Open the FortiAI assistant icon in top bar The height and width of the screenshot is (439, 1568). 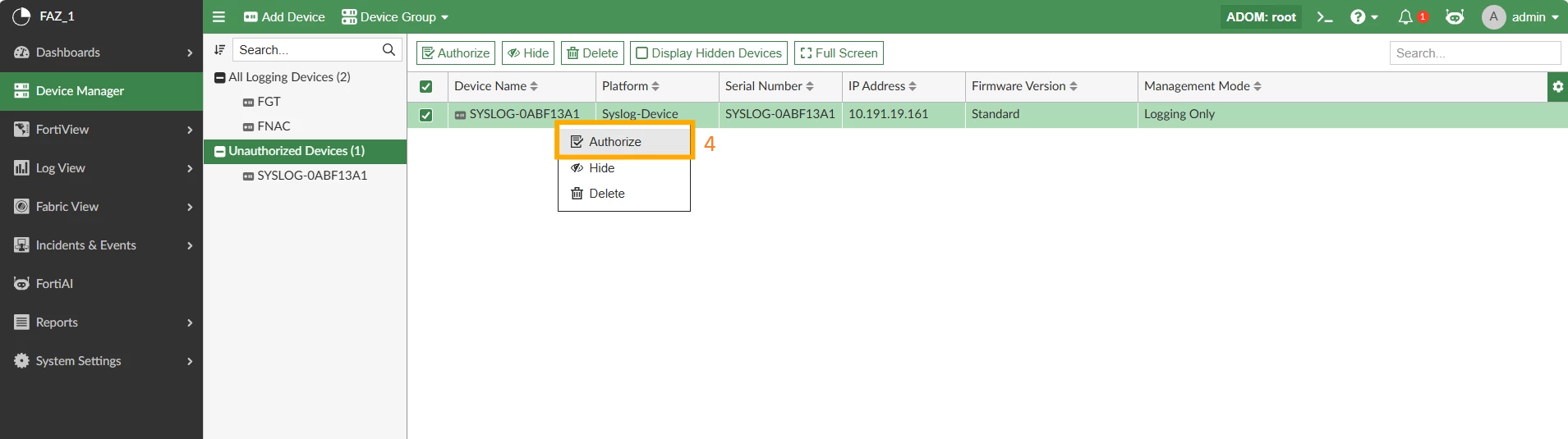click(1455, 16)
